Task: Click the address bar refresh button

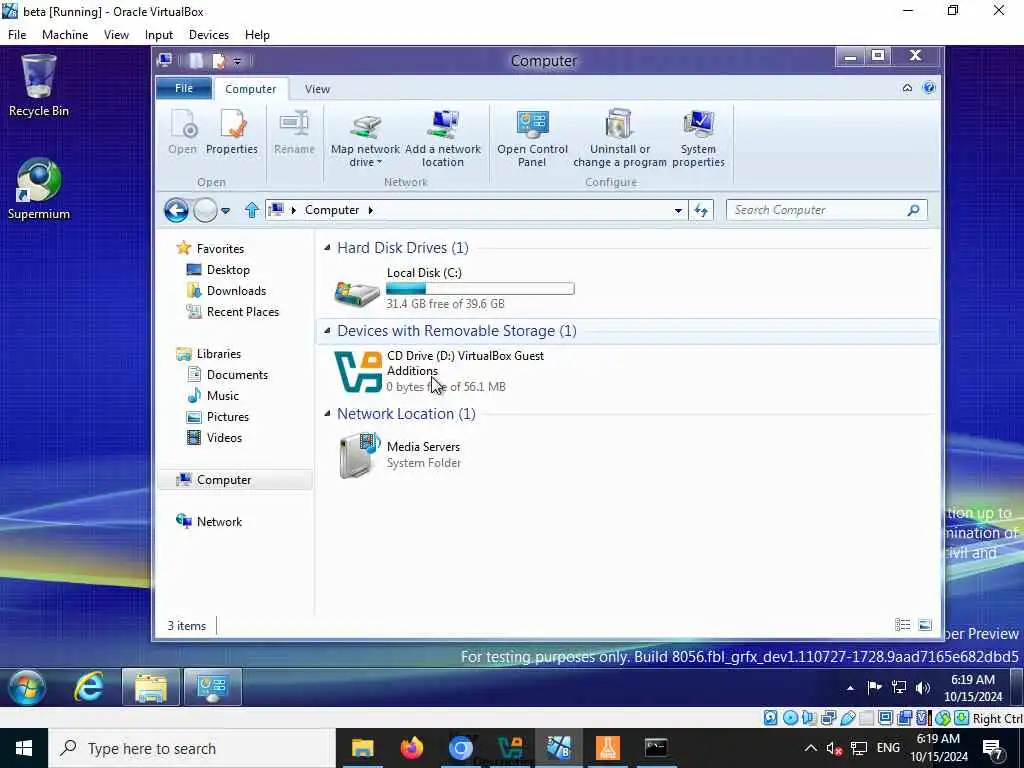Action: click(701, 210)
